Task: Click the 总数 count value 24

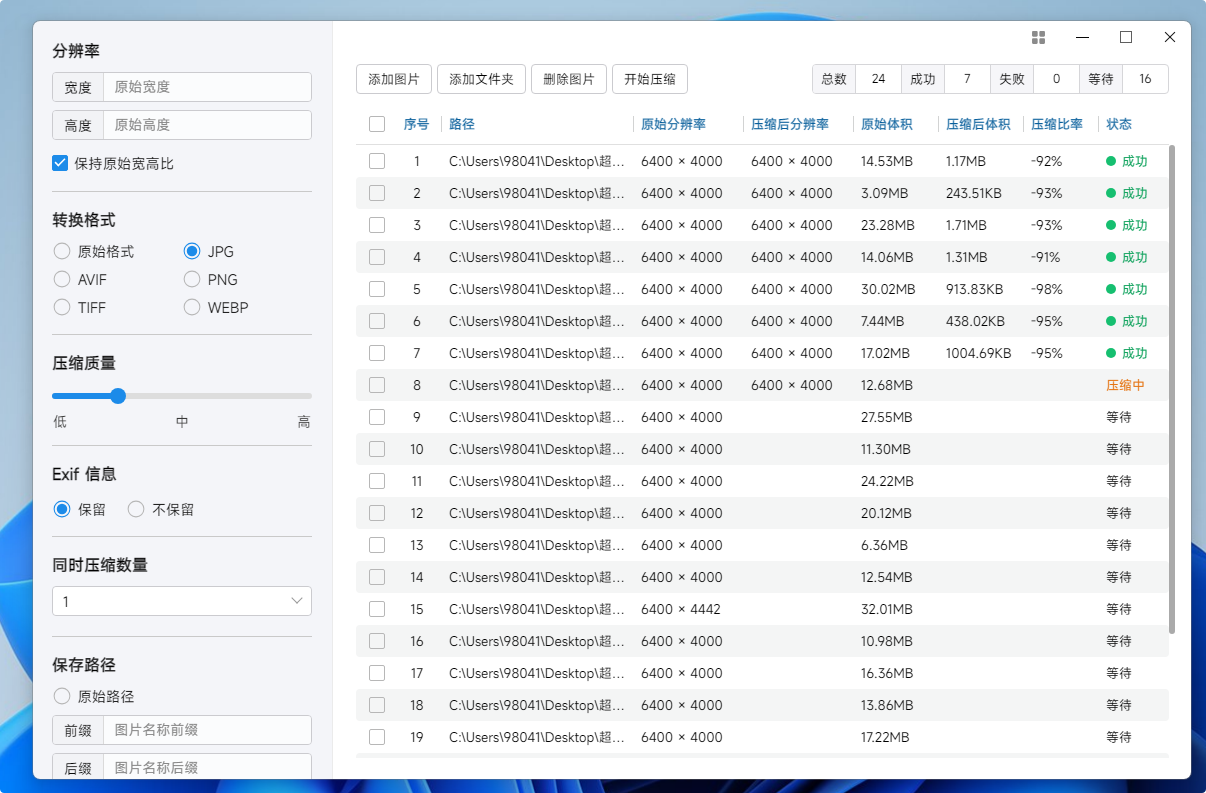Action: click(x=878, y=79)
